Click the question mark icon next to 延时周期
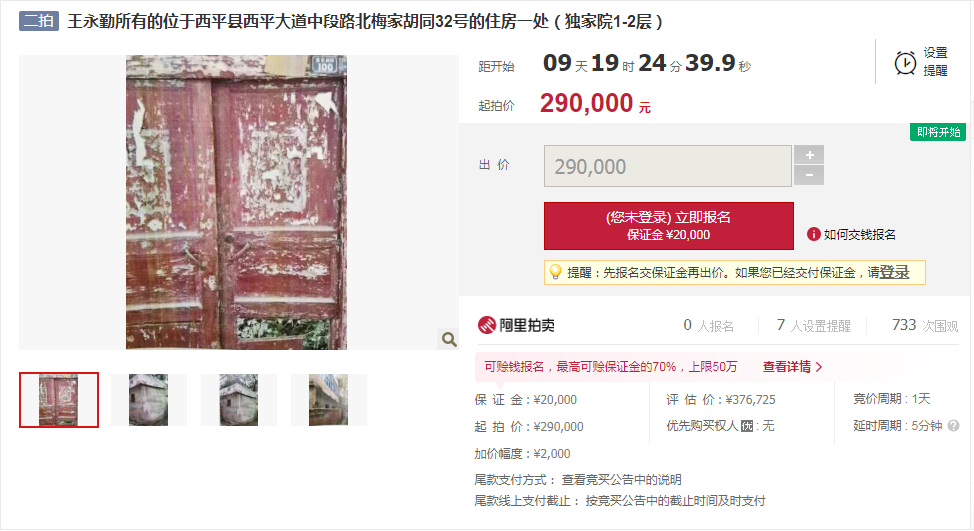The image size is (974, 531). 954,426
